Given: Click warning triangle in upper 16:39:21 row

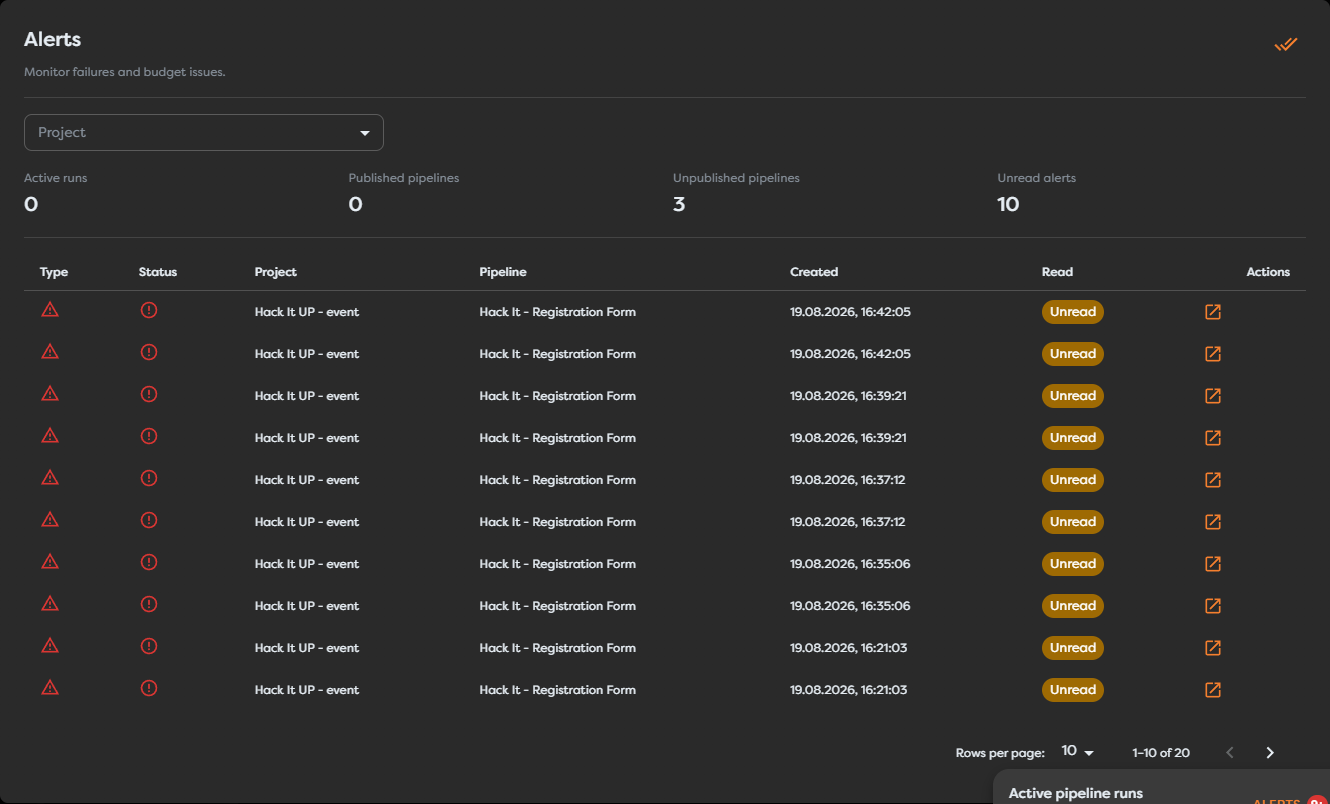Looking at the screenshot, I should (50, 394).
